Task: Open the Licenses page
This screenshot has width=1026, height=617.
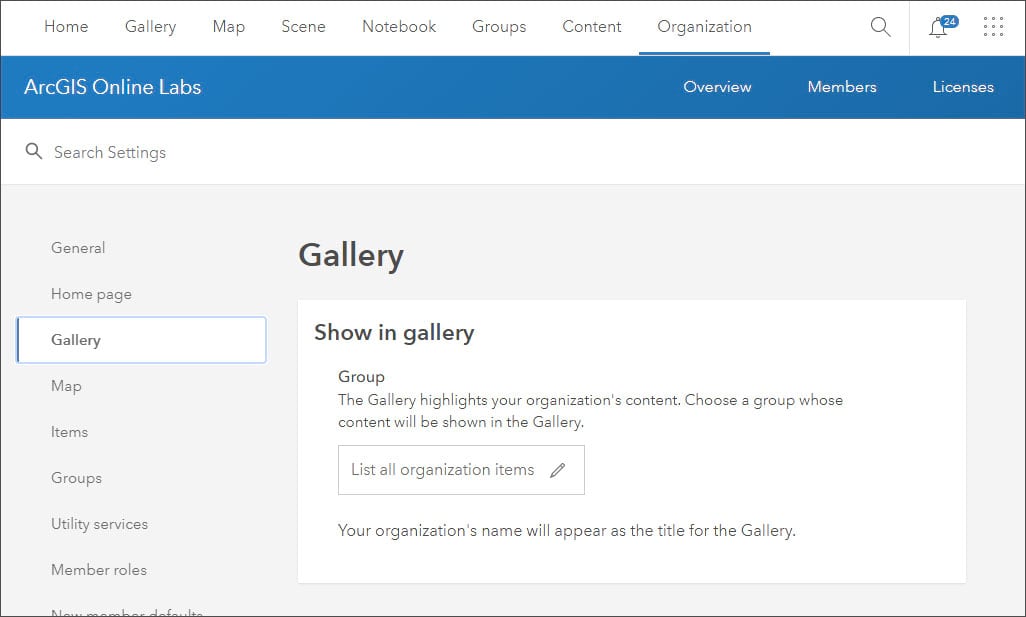Action: pos(963,87)
